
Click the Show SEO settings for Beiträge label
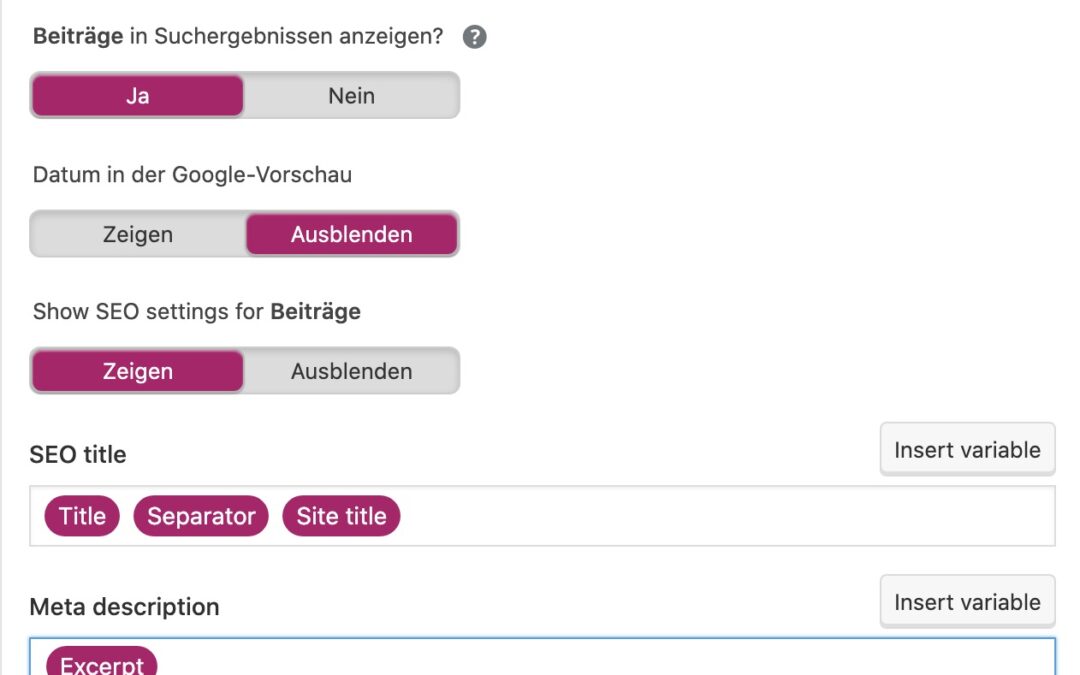tap(196, 311)
